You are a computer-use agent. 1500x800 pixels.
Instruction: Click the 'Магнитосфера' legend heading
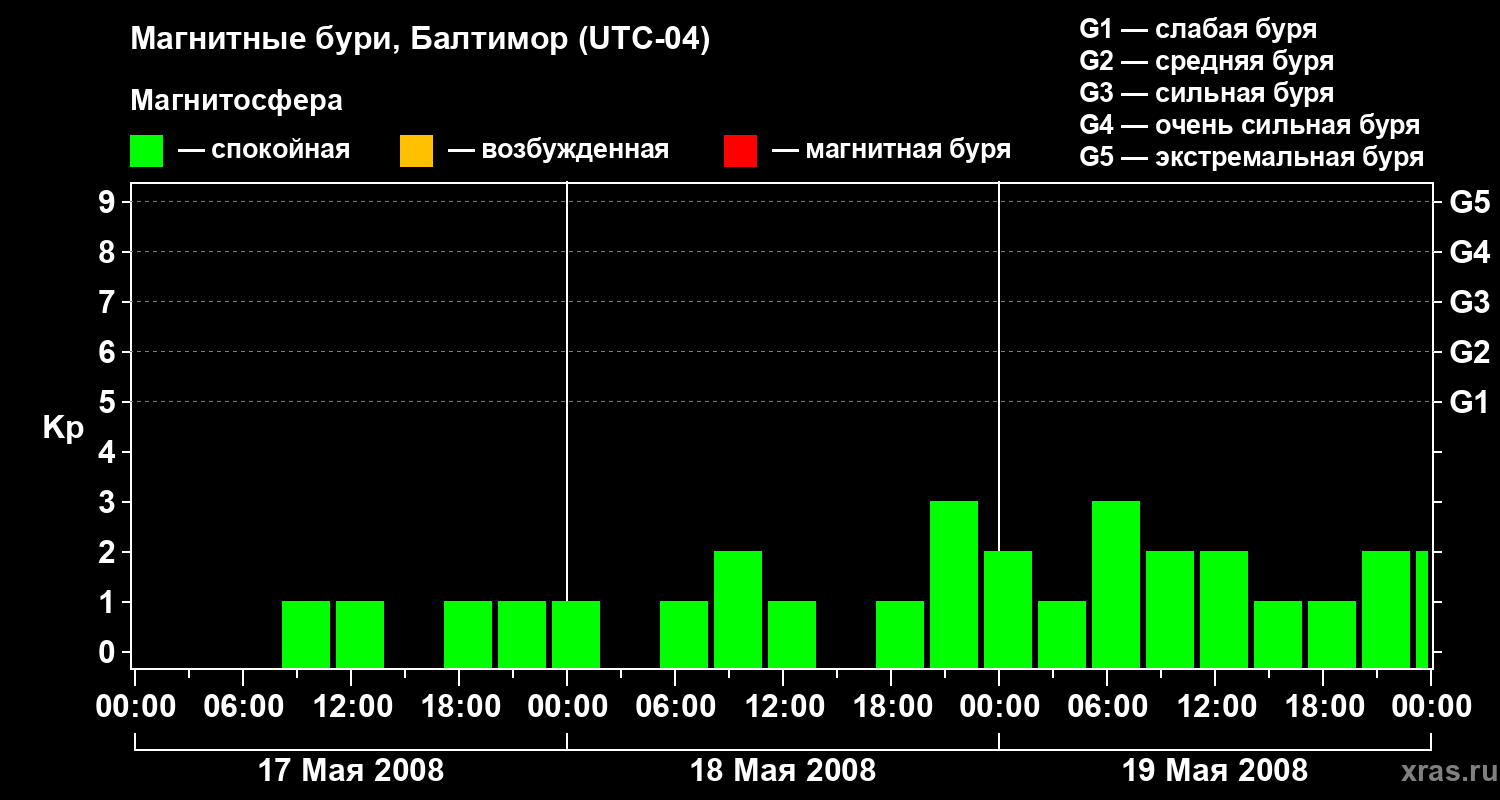coord(237,100)
